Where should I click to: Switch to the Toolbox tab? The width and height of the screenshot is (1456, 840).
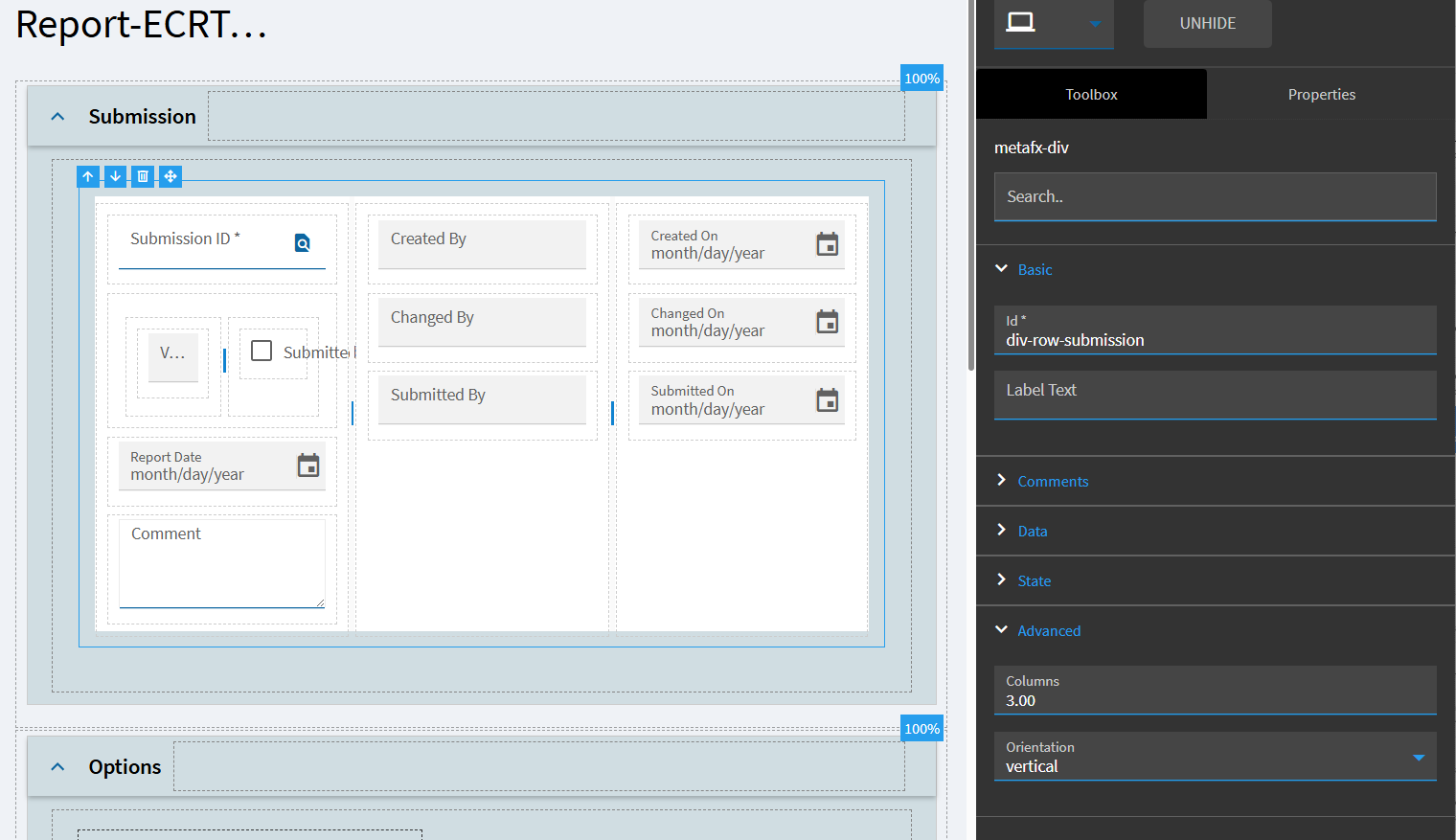(1091, 94)
